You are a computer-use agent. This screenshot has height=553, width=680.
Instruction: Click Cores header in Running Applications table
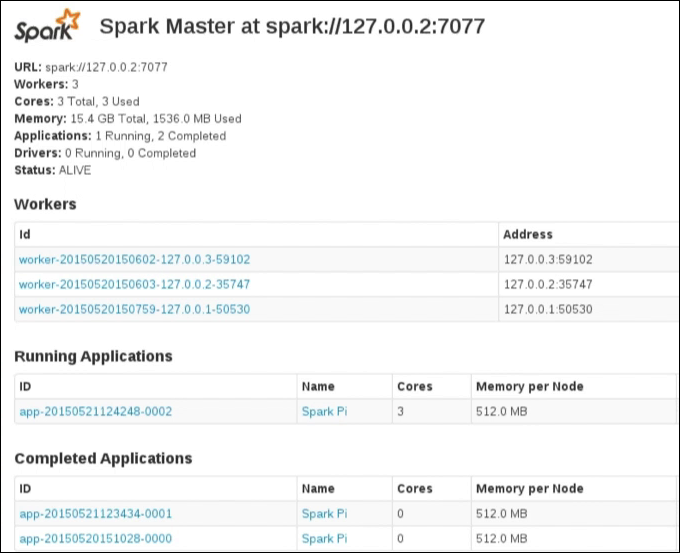pos(415,386)
